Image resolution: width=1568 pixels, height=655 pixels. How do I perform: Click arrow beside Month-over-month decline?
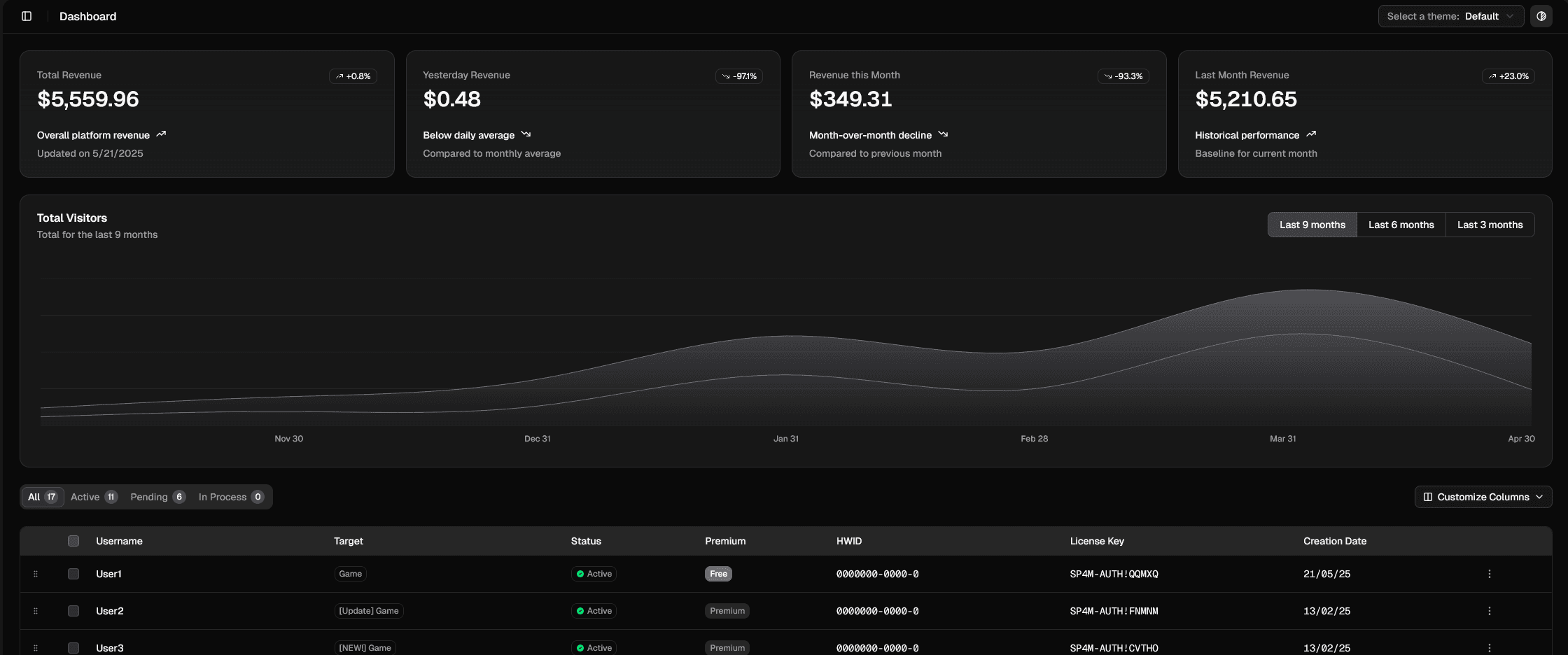(943, 134)
